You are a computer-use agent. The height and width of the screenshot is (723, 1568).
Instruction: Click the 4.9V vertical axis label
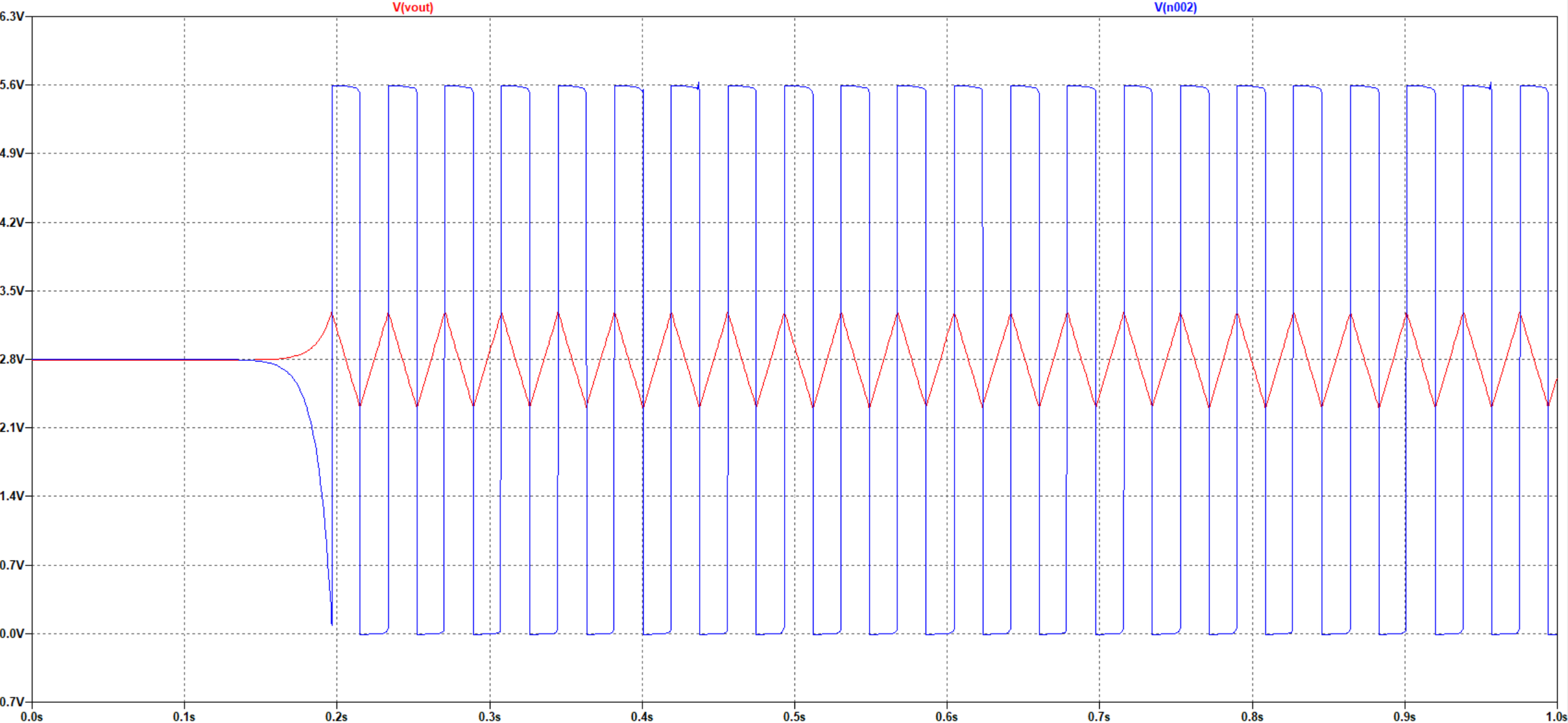click(12, 153)
